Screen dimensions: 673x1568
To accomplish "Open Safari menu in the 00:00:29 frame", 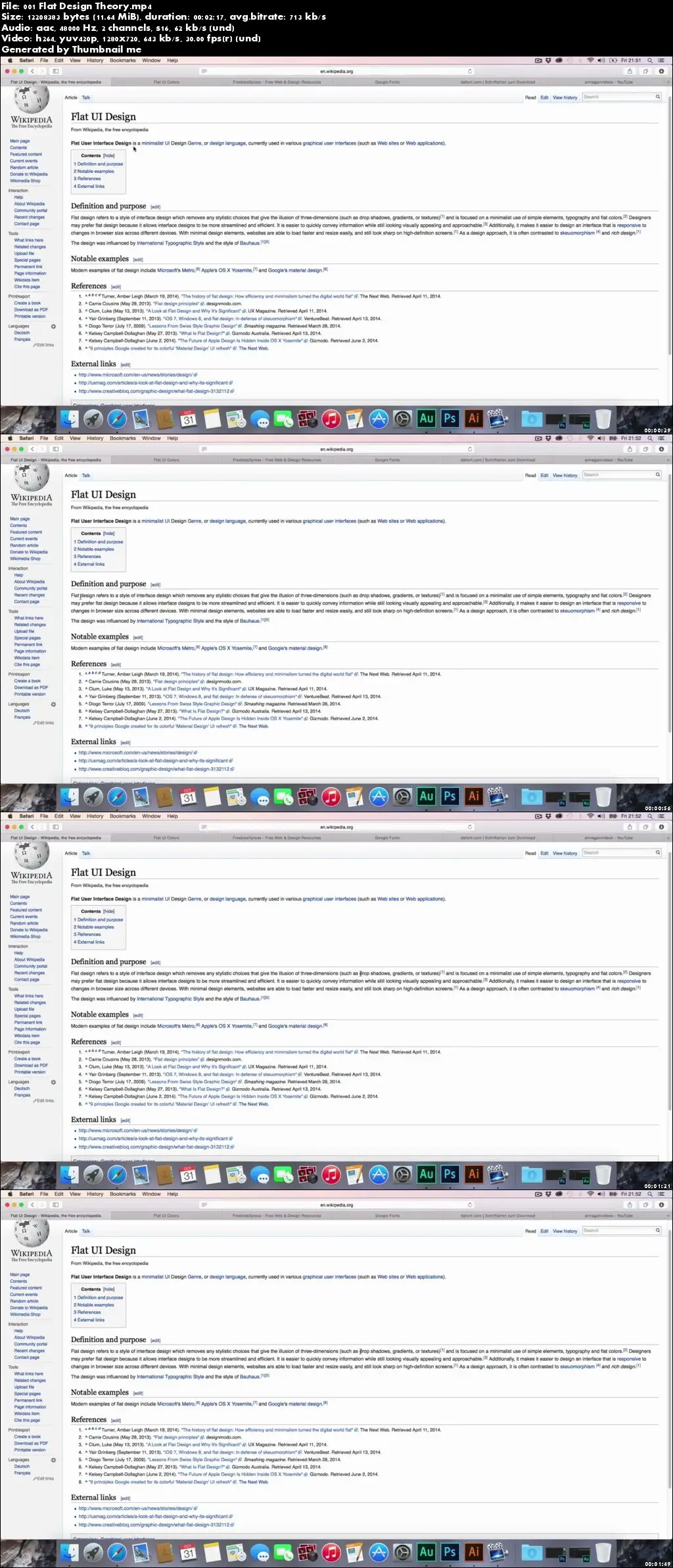I will 26,60.
